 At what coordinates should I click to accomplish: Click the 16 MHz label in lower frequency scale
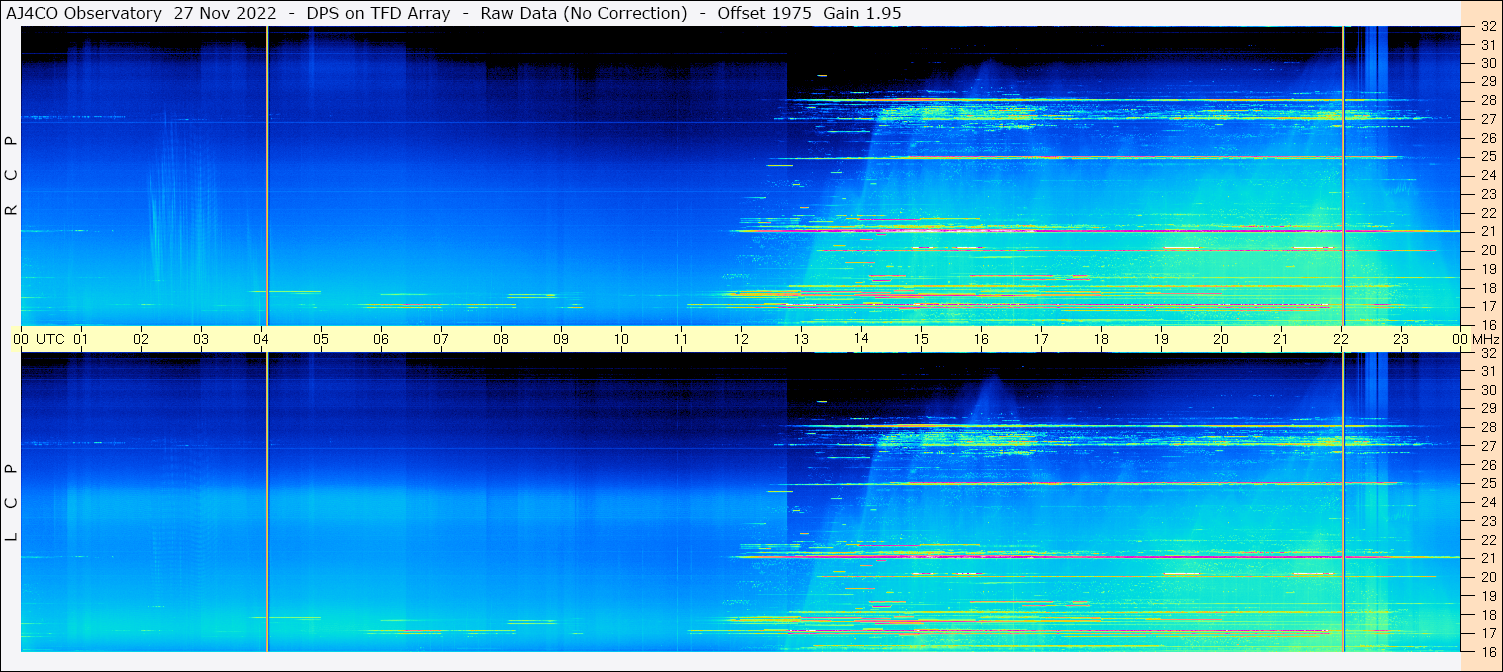pyautogui.click(x=1488, y=651)
